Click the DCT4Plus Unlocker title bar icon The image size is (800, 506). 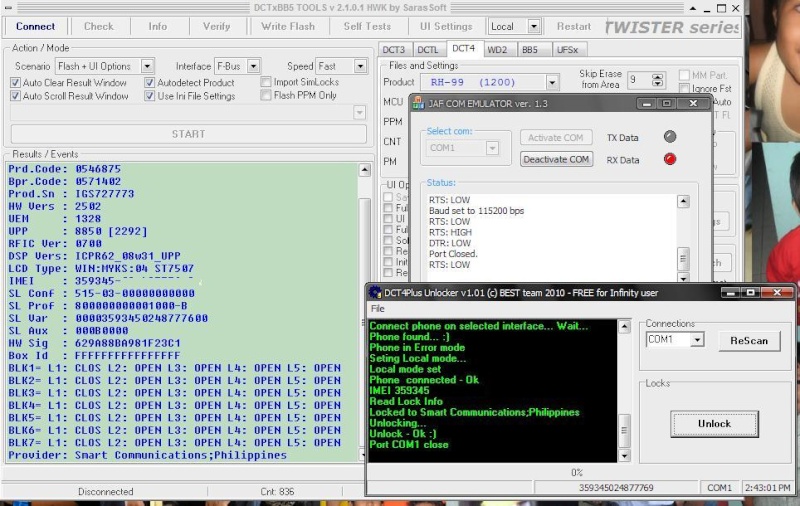coord(375,292)
